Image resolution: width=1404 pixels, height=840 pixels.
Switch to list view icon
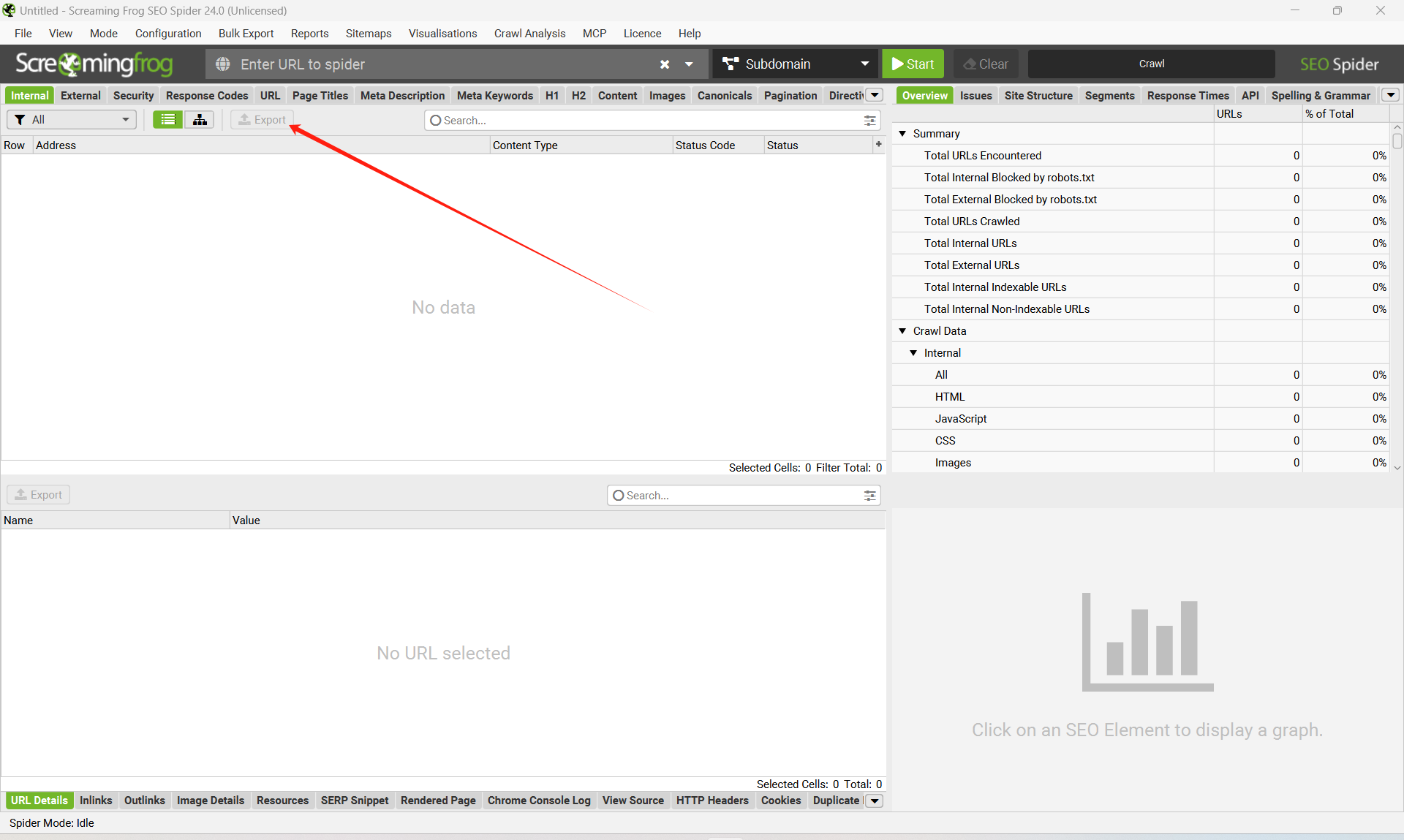pos(168,120)
